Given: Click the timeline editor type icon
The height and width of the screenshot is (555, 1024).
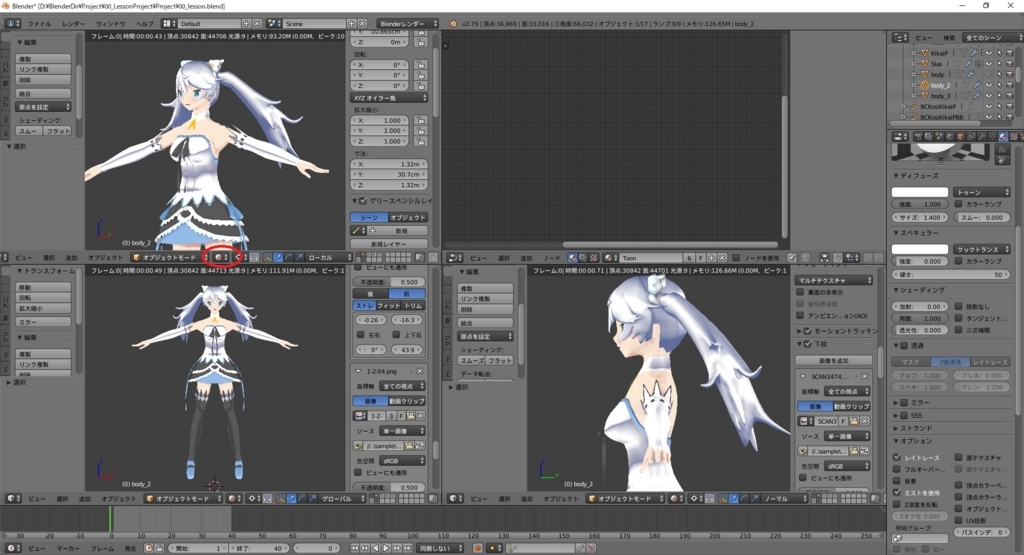Looking at the screenshot, I should point(12,548).
